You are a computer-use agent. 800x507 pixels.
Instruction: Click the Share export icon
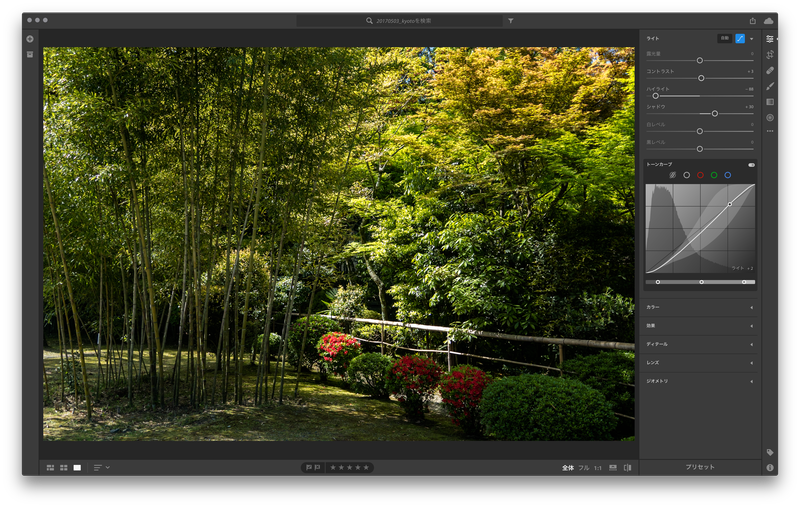[x=753, y=21]
